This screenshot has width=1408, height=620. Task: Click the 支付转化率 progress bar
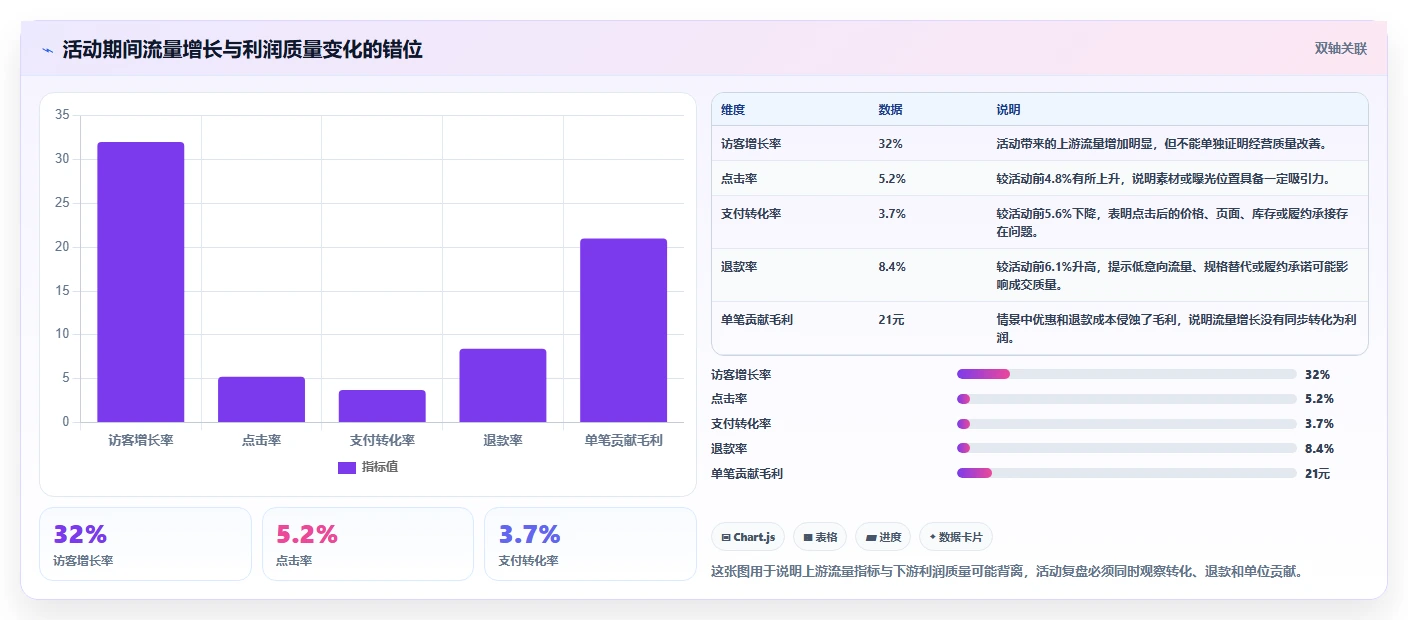click(x=1126, y=424)
